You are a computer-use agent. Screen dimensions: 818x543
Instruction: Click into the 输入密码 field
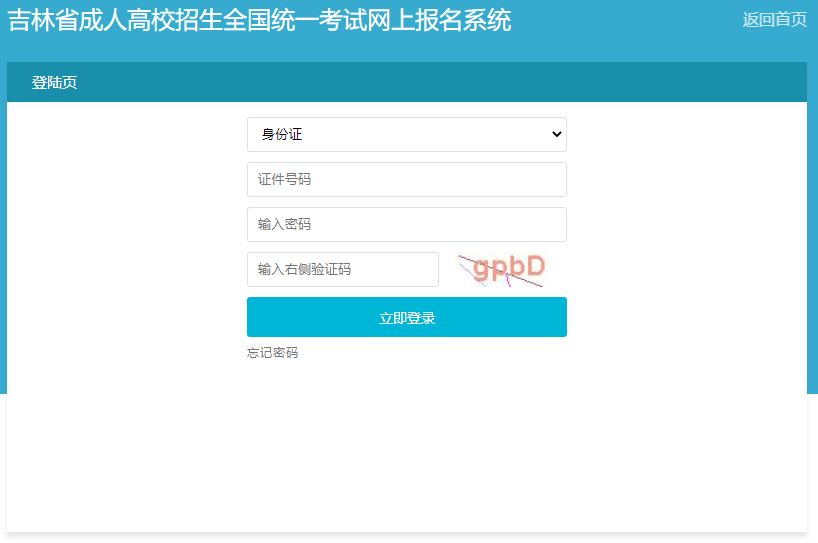pos(406,225)
